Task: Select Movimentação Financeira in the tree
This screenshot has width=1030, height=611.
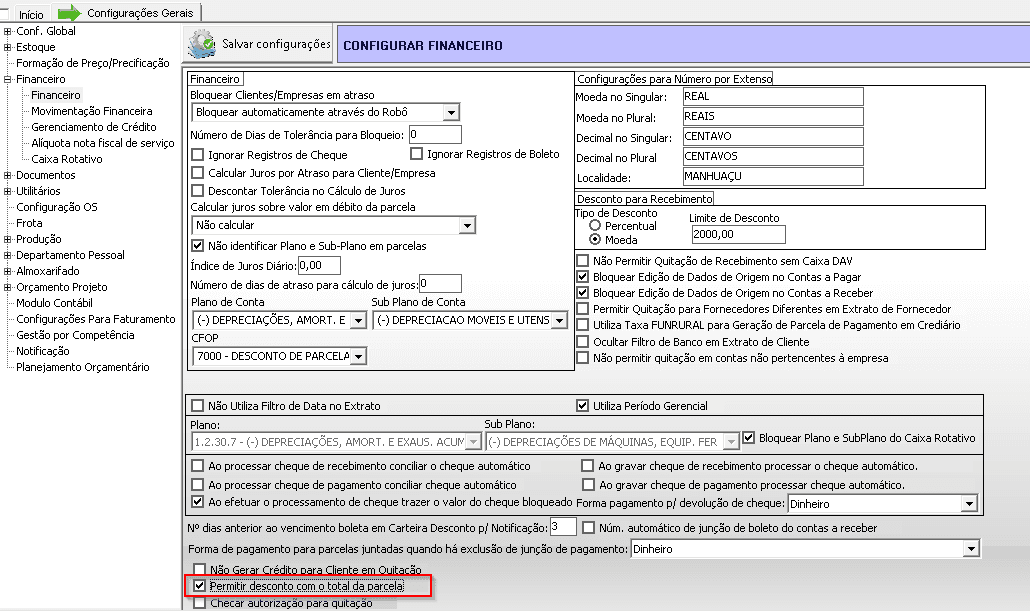Action: [x=92, y=111]
